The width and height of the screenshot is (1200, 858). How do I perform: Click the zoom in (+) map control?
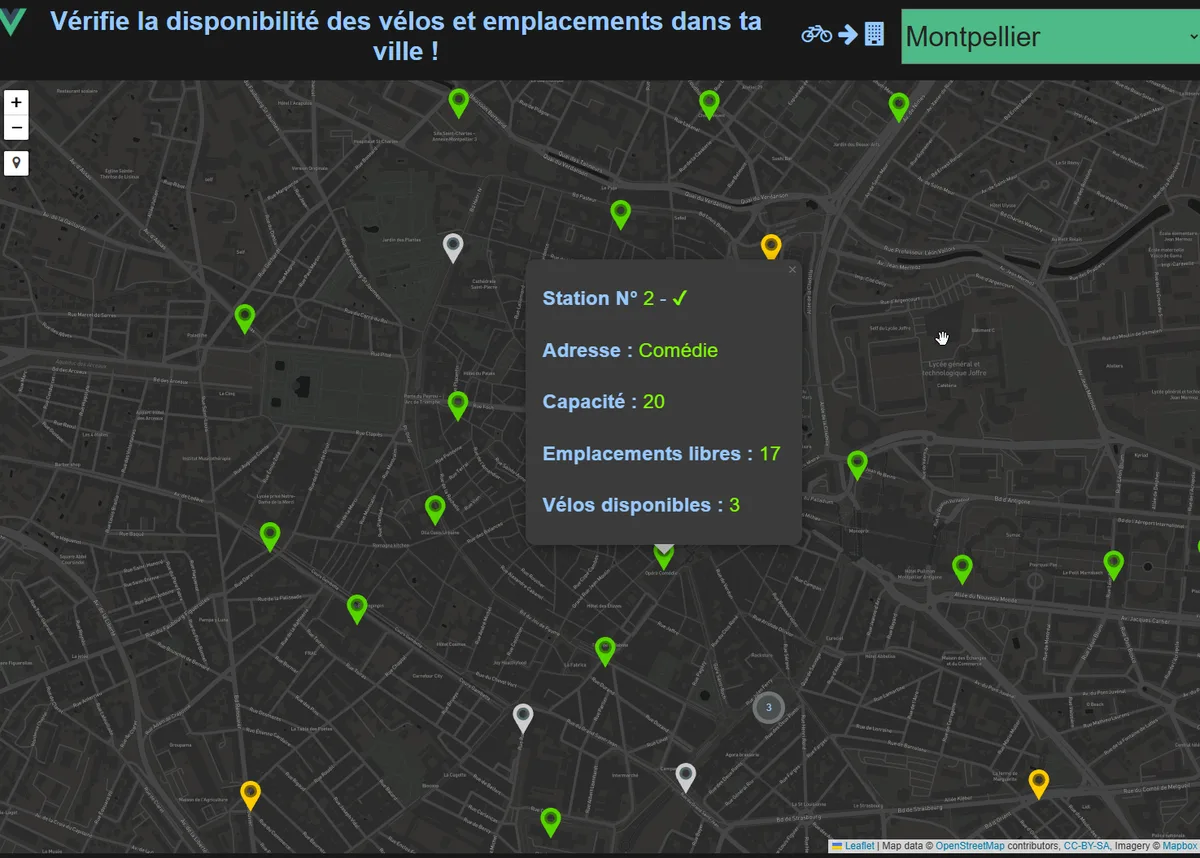[16, 102]
